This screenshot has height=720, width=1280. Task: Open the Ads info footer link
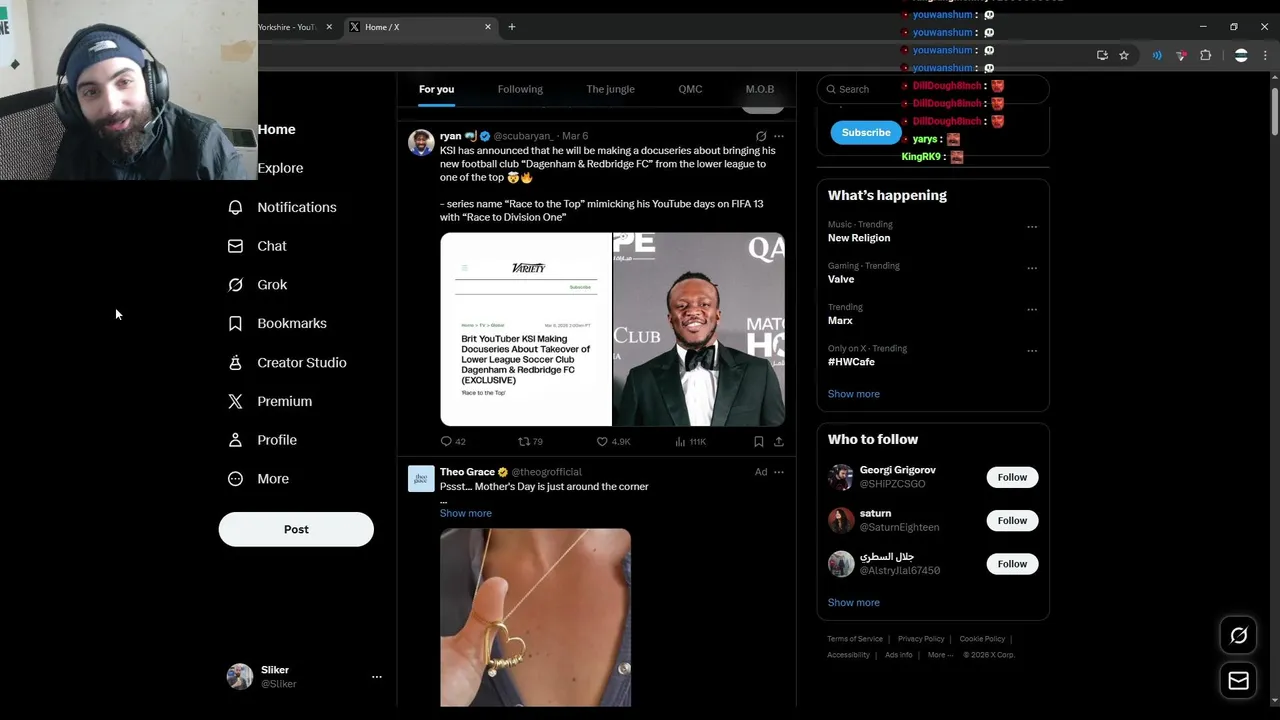pyautogui.click(x=899, y=655)
